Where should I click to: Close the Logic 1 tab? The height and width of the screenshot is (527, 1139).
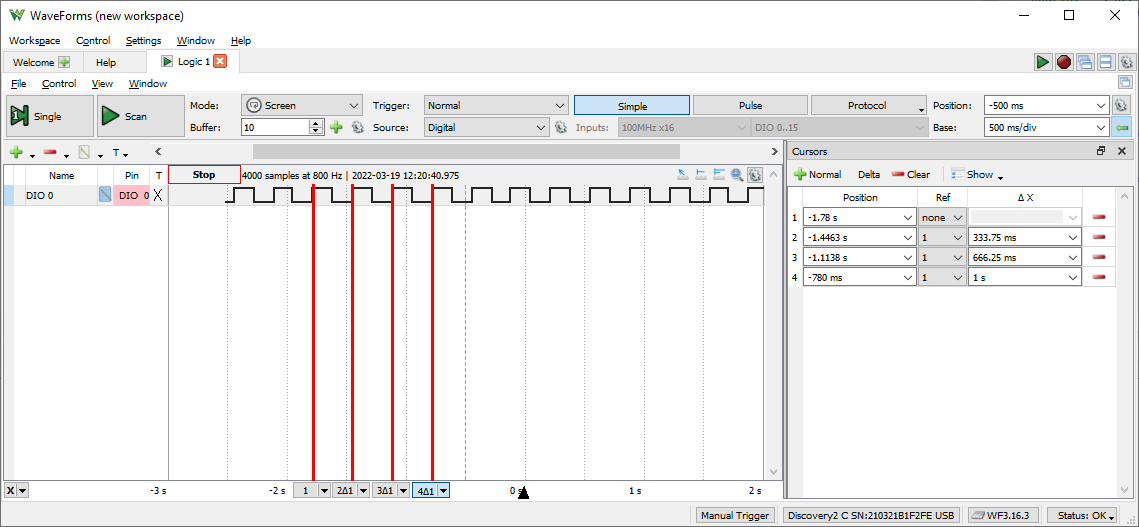[220, 62]
